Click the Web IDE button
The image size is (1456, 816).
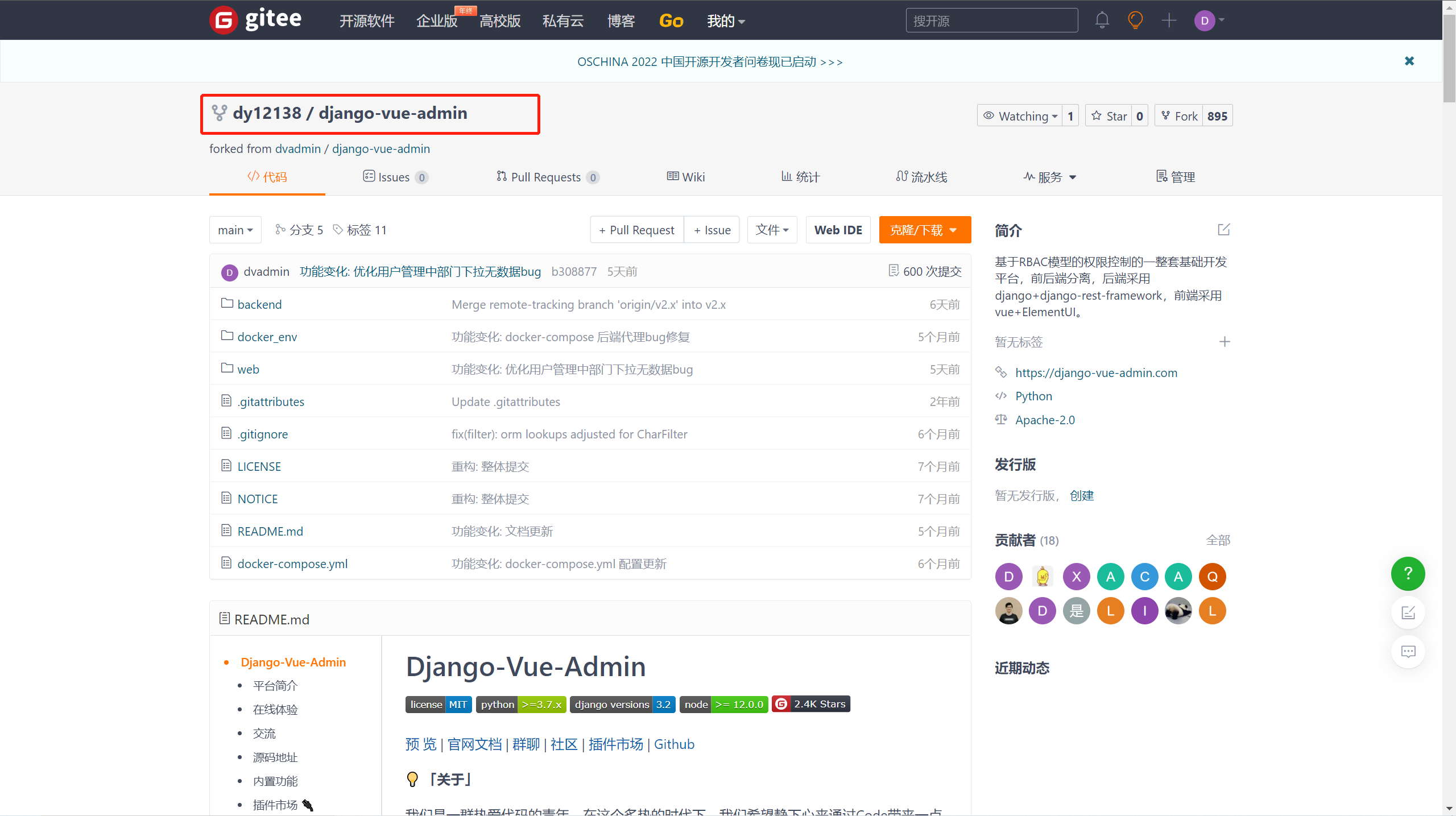point(838,230)
